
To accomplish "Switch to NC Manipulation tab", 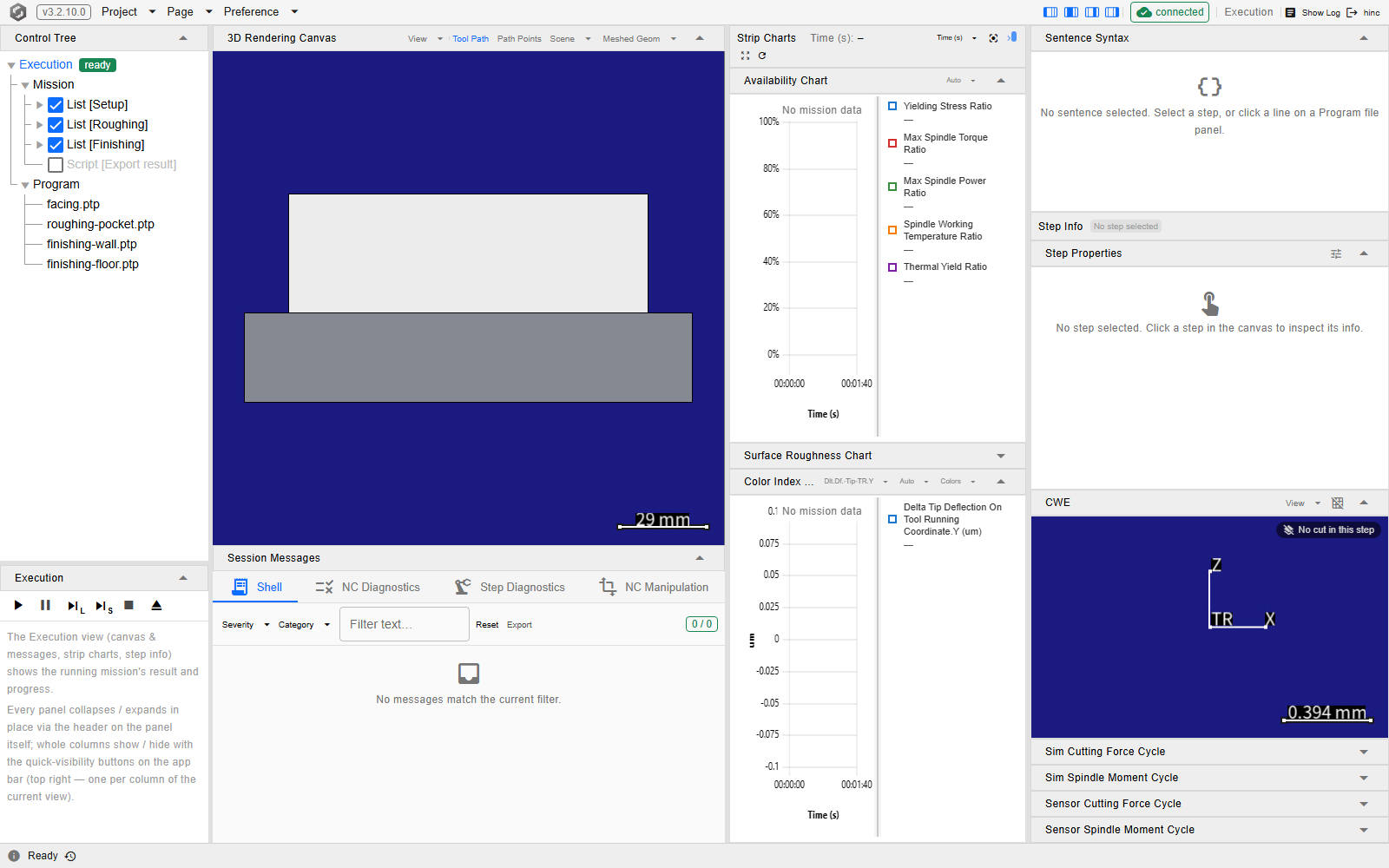I will click(x=654, y=588).
